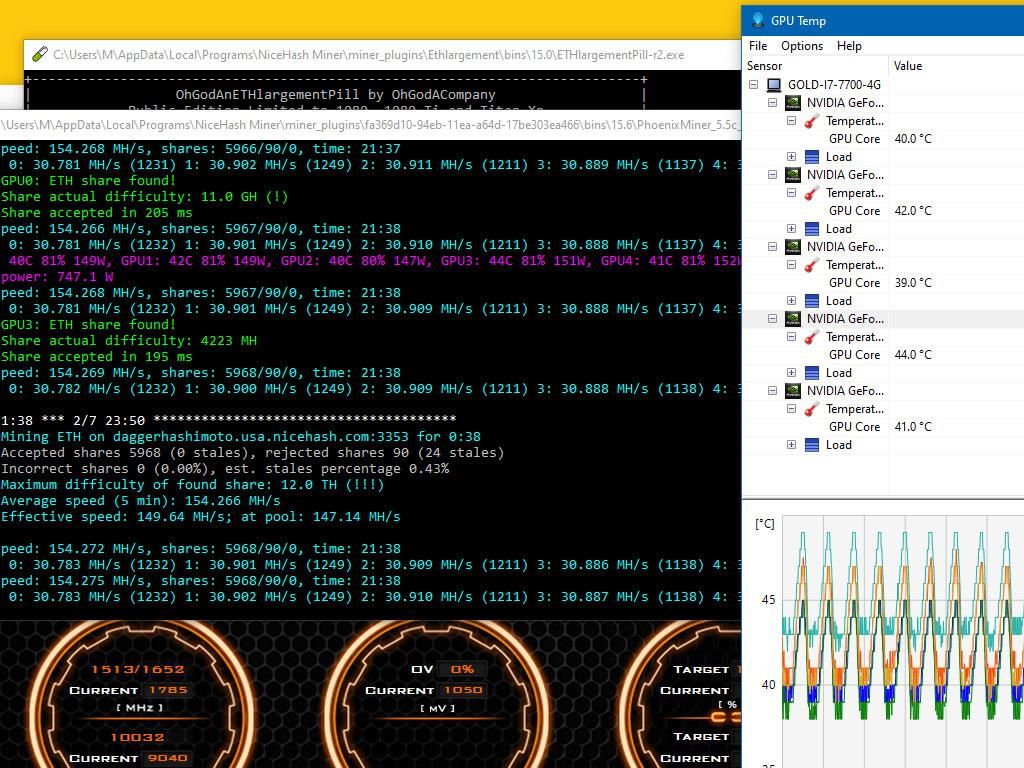Click the 'power: 747.1 W' console line
This screenshot has width=1024, height=768.
point(57,276)
